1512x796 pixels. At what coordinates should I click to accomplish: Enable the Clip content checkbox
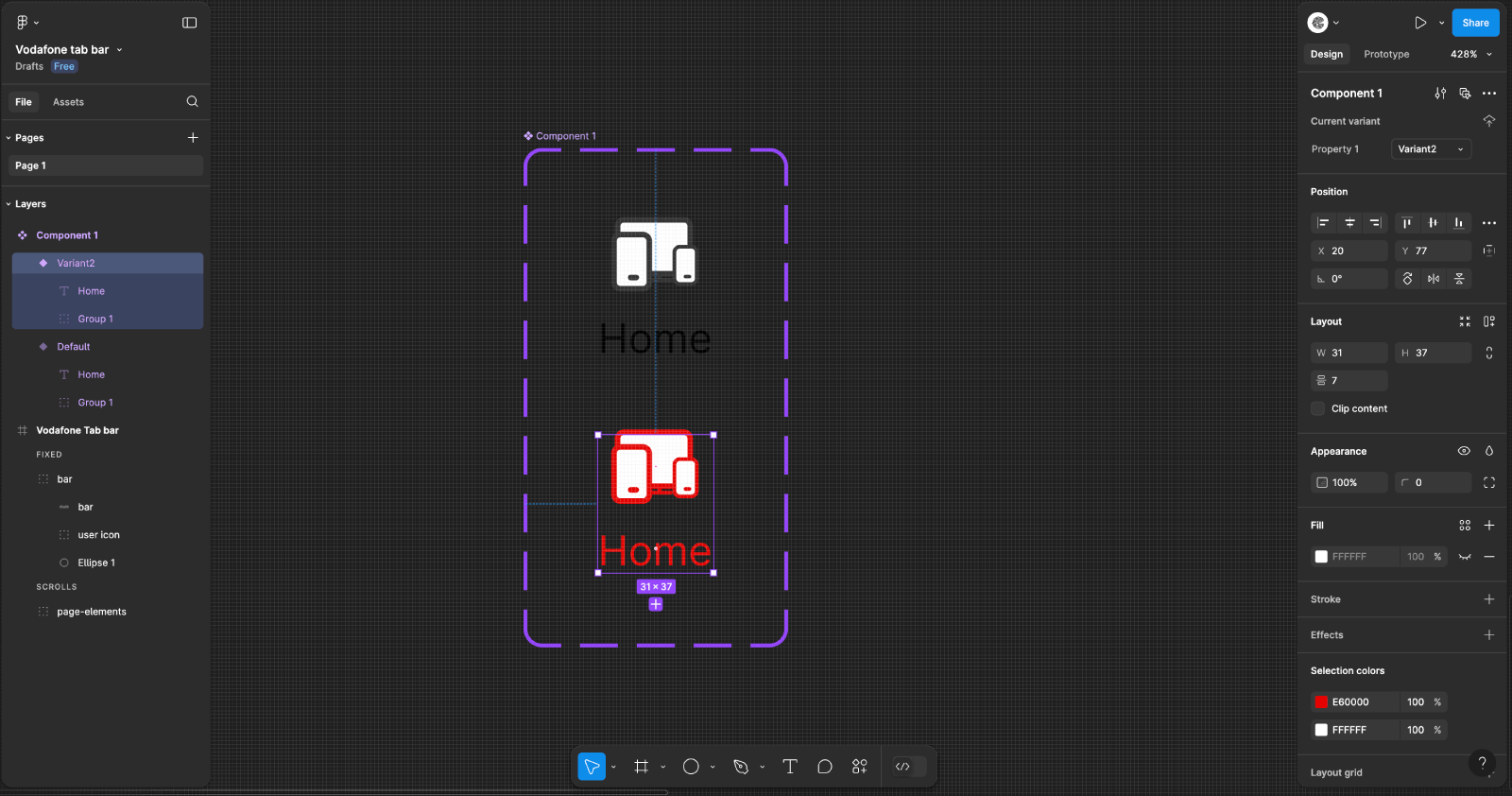coord(1318,408)
